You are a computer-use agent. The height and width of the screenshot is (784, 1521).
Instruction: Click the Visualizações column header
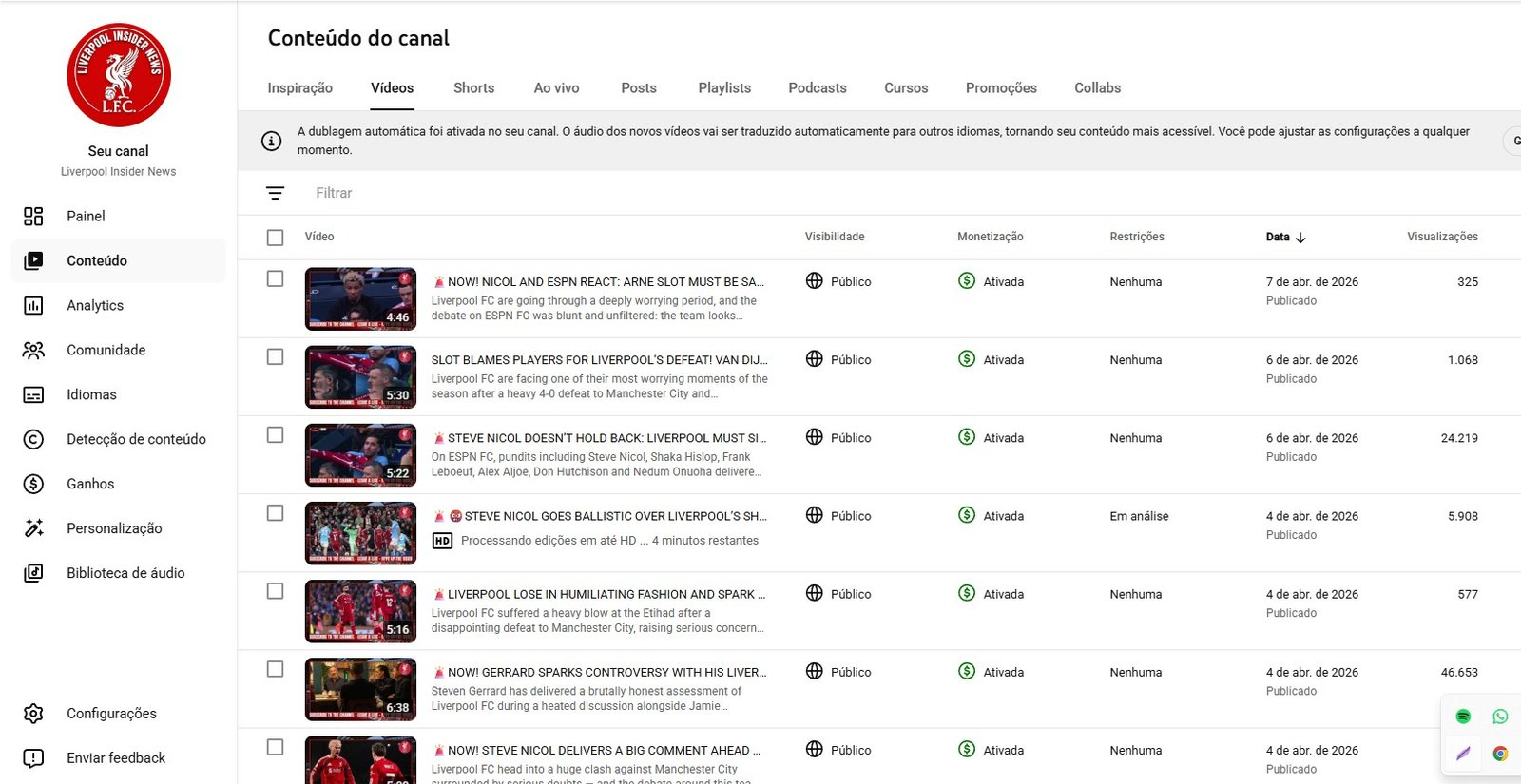coord(1442,237)
